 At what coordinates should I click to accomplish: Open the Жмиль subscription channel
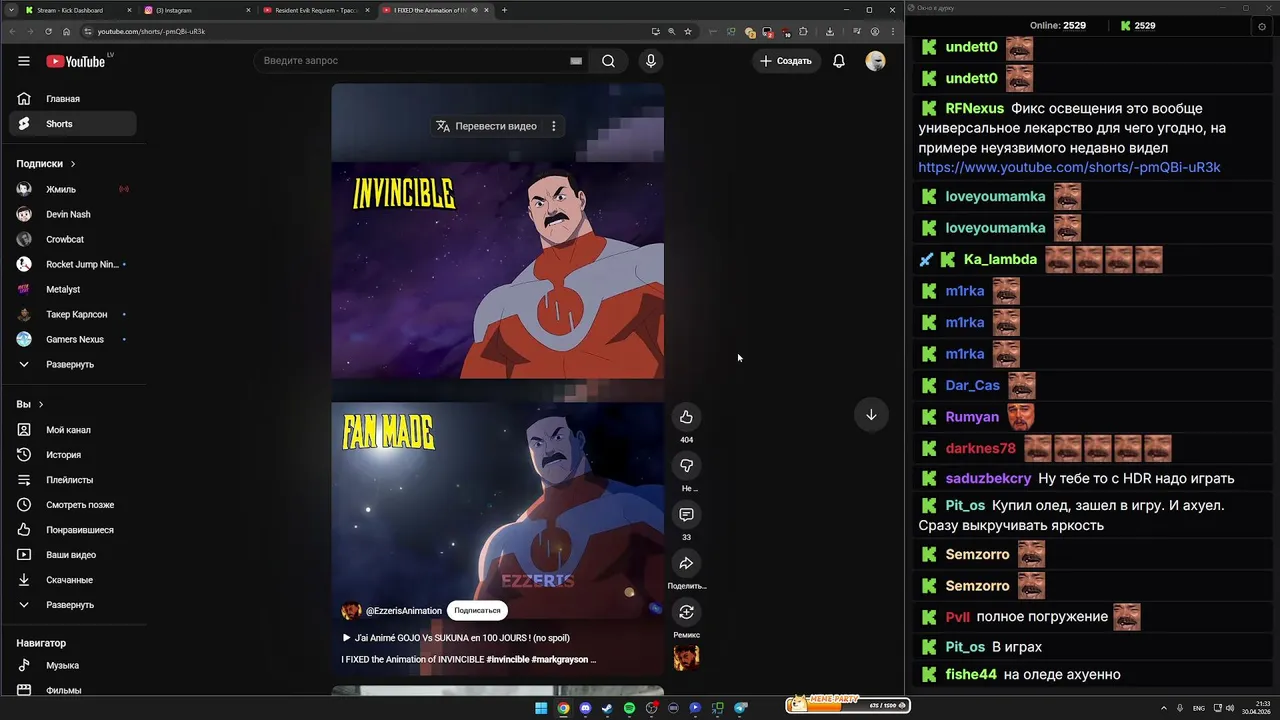click(73, 189)
